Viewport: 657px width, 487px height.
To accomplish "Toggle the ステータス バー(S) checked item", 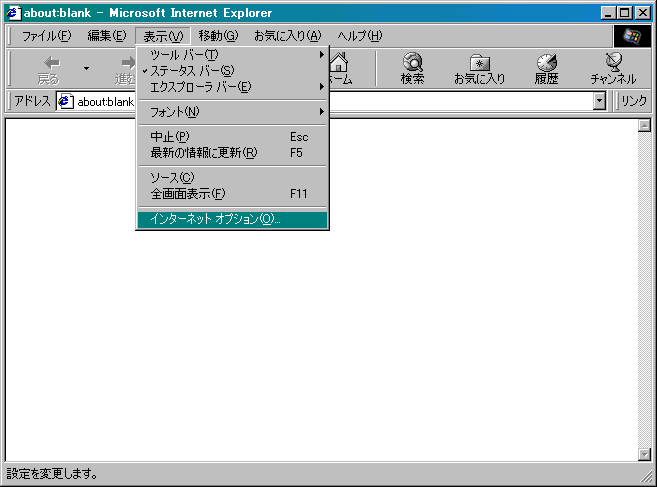I will pos(232,71).
